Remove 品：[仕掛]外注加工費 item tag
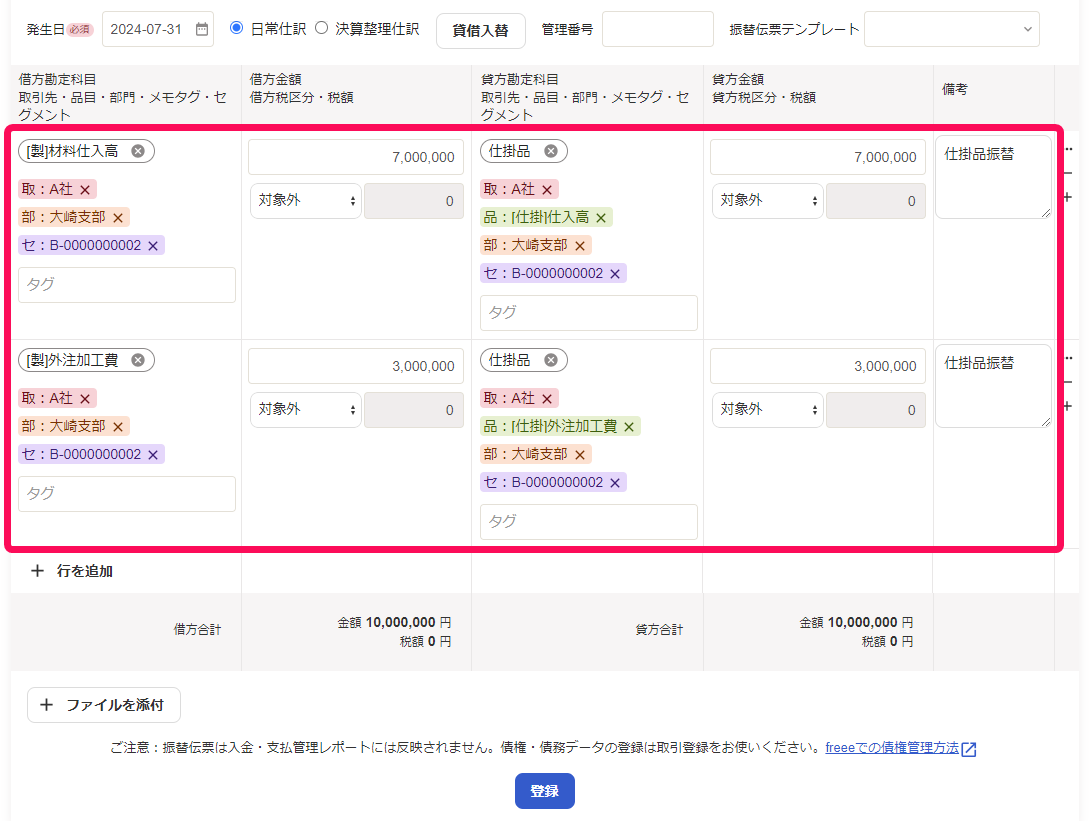 coord(628,427)
